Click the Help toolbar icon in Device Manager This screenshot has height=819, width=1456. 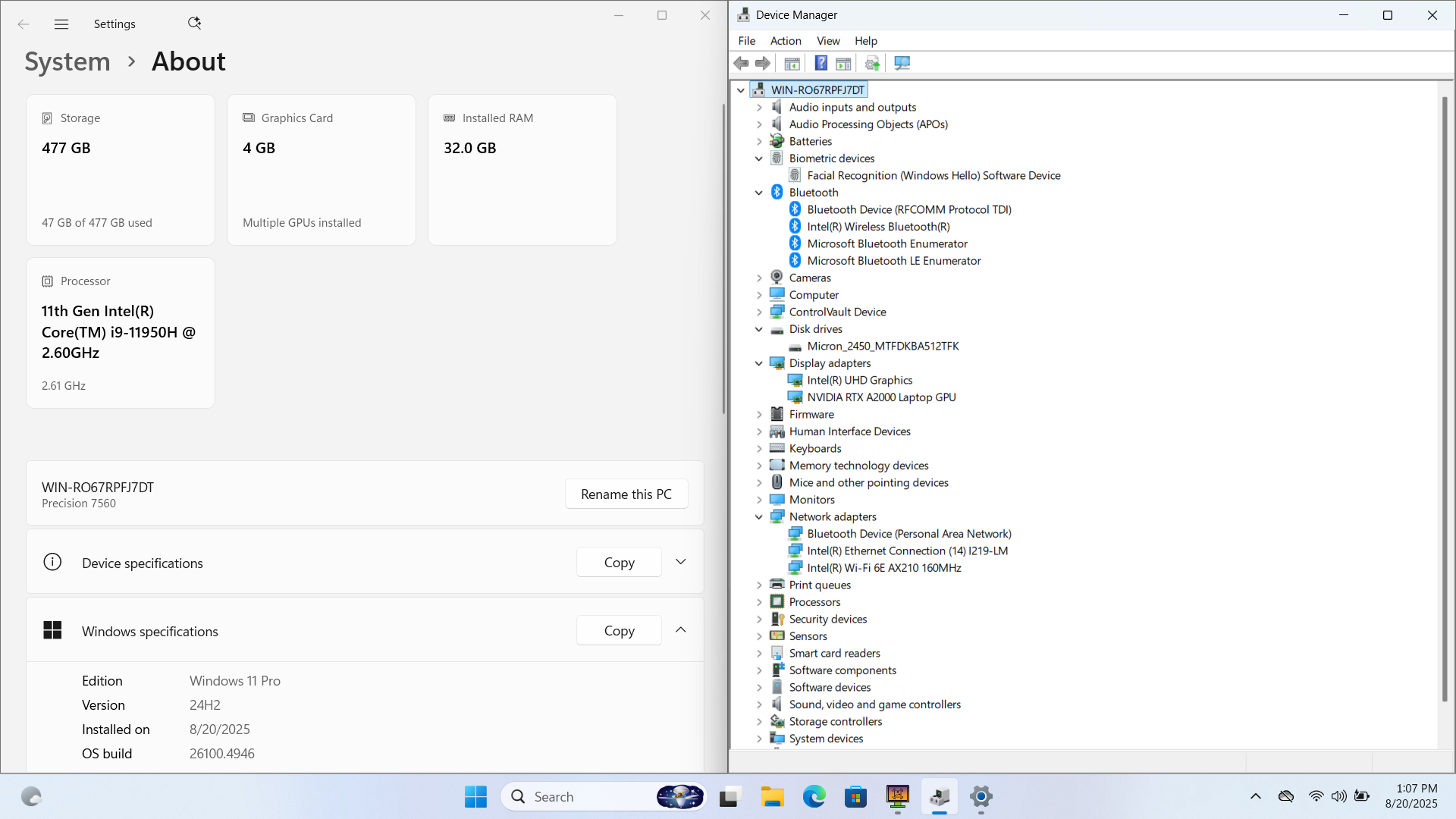(x=821, y=64)
